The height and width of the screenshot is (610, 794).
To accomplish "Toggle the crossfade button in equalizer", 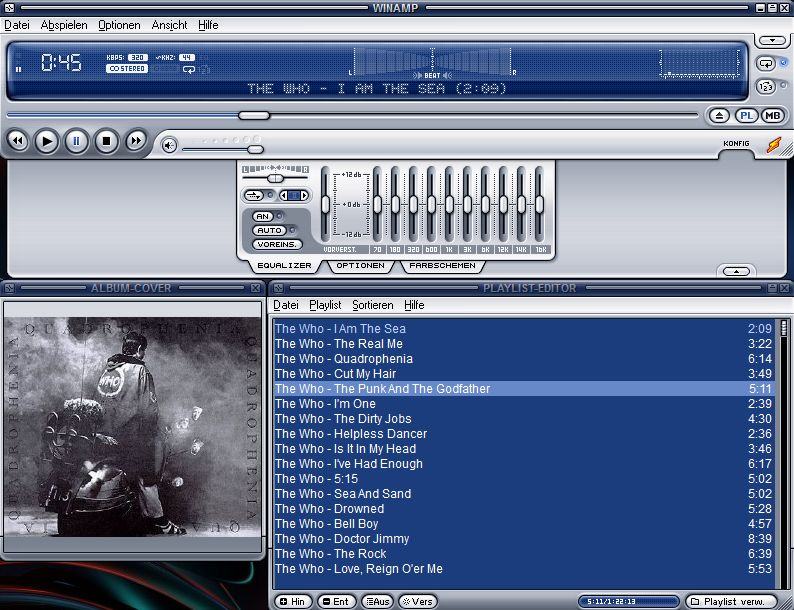I will [x=253, y=195].
